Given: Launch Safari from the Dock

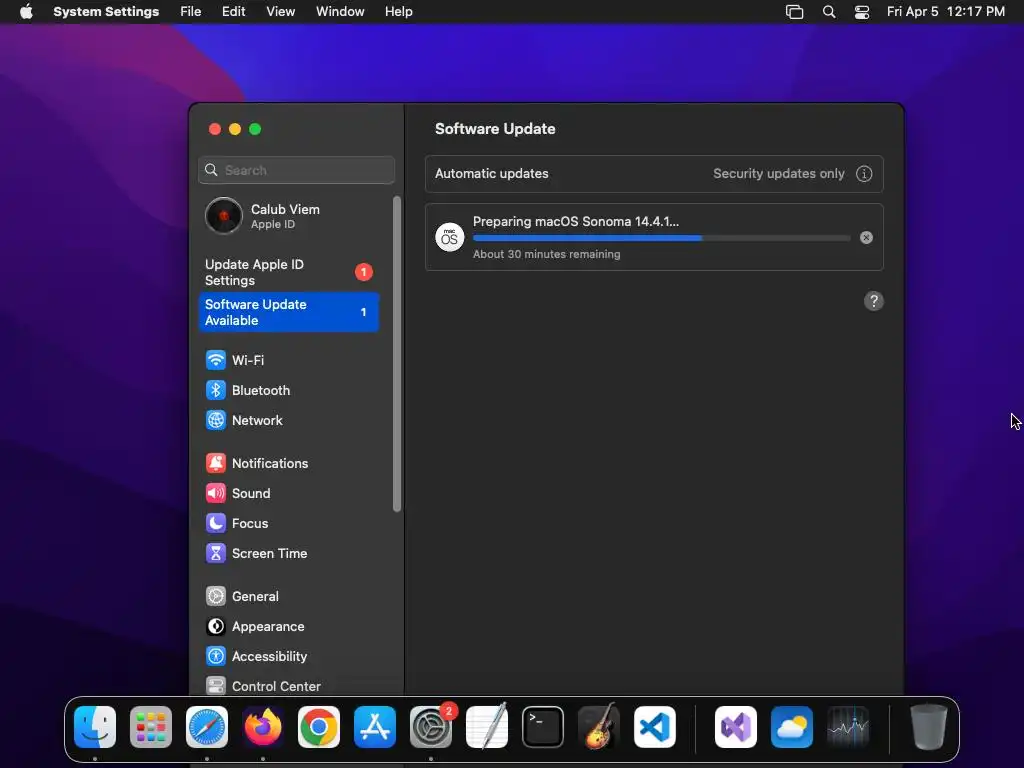Looking at the screenshot, I should tap(207, 727).
